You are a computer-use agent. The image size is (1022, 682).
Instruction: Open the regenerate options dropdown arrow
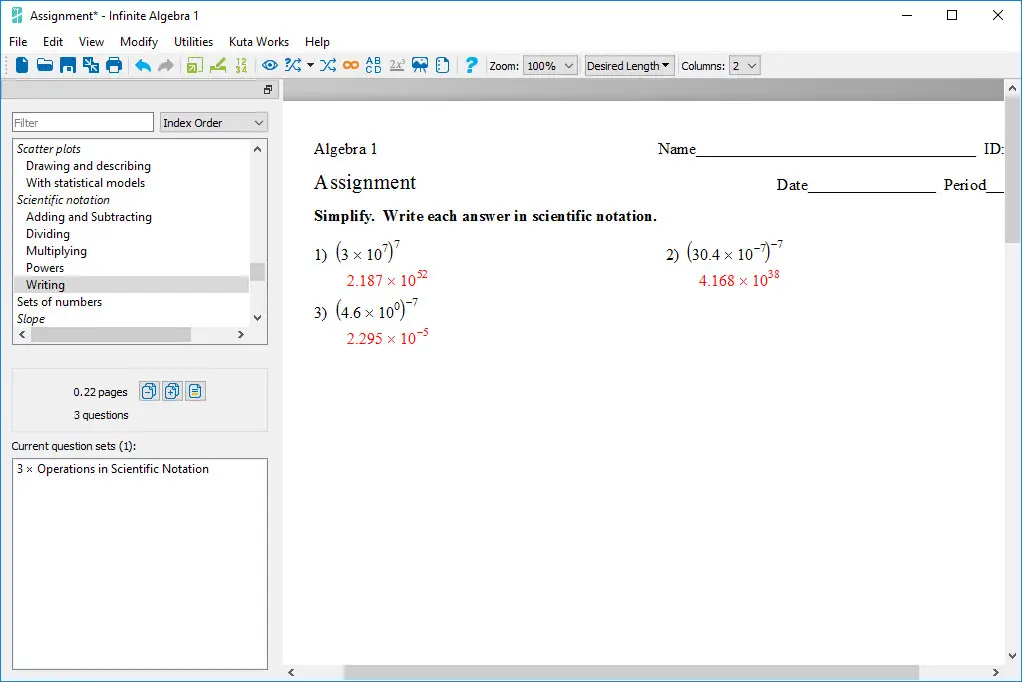(310, 65)
